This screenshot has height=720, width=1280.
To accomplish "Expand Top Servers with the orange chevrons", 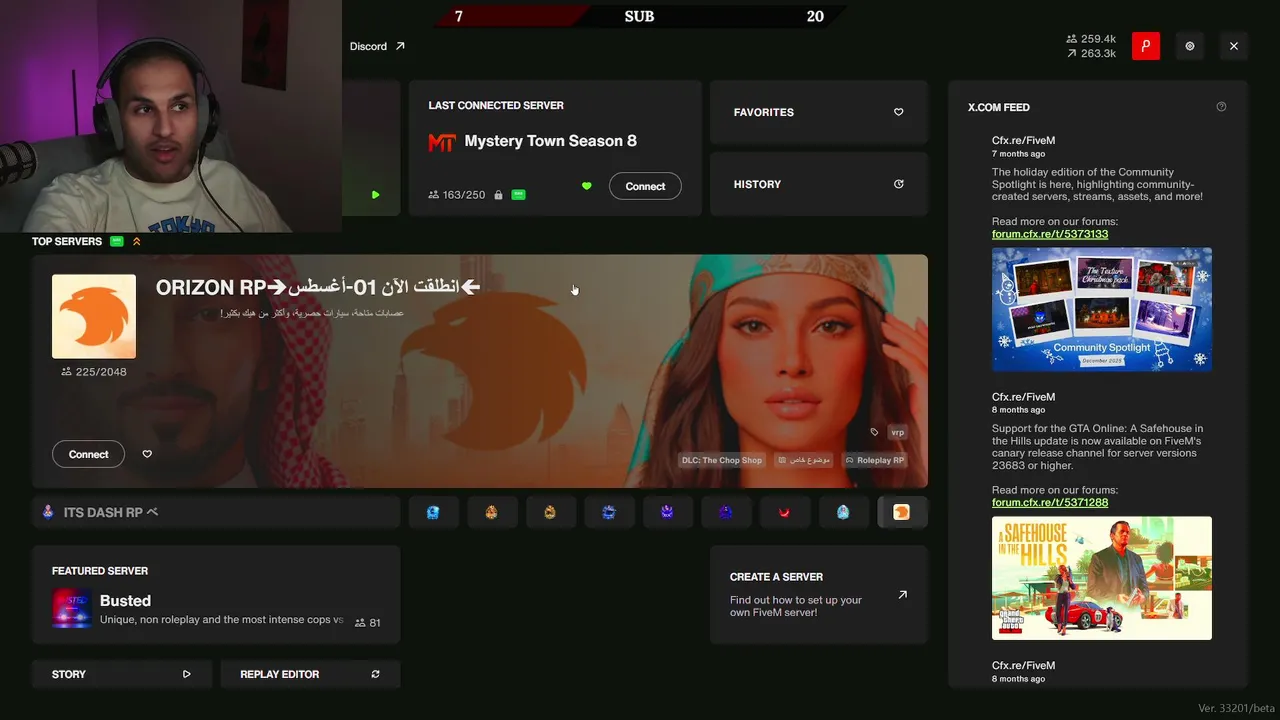I will [x=137, y=241].
